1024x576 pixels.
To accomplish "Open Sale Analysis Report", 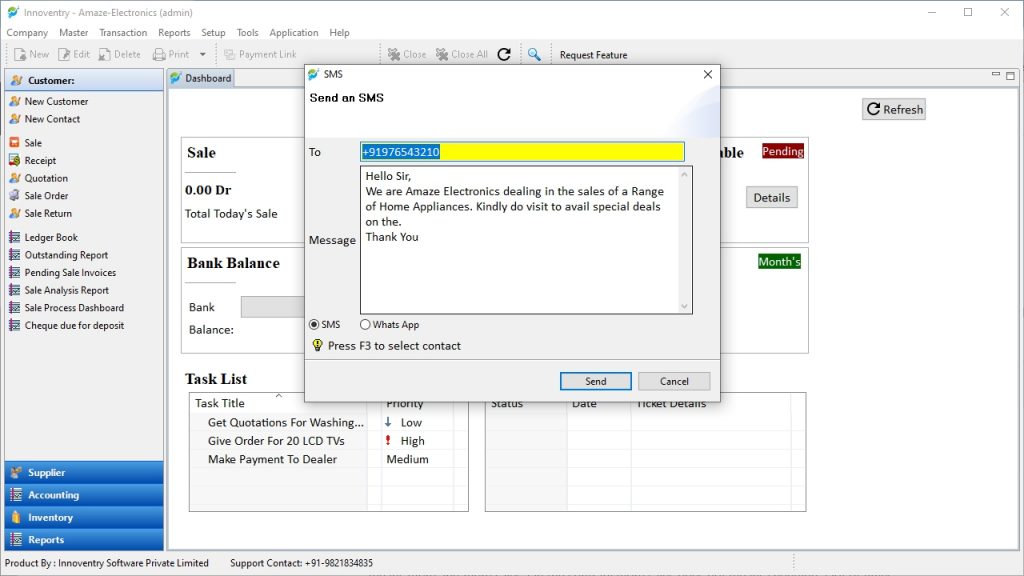I will pyautogui.click(x=67, y=290).
